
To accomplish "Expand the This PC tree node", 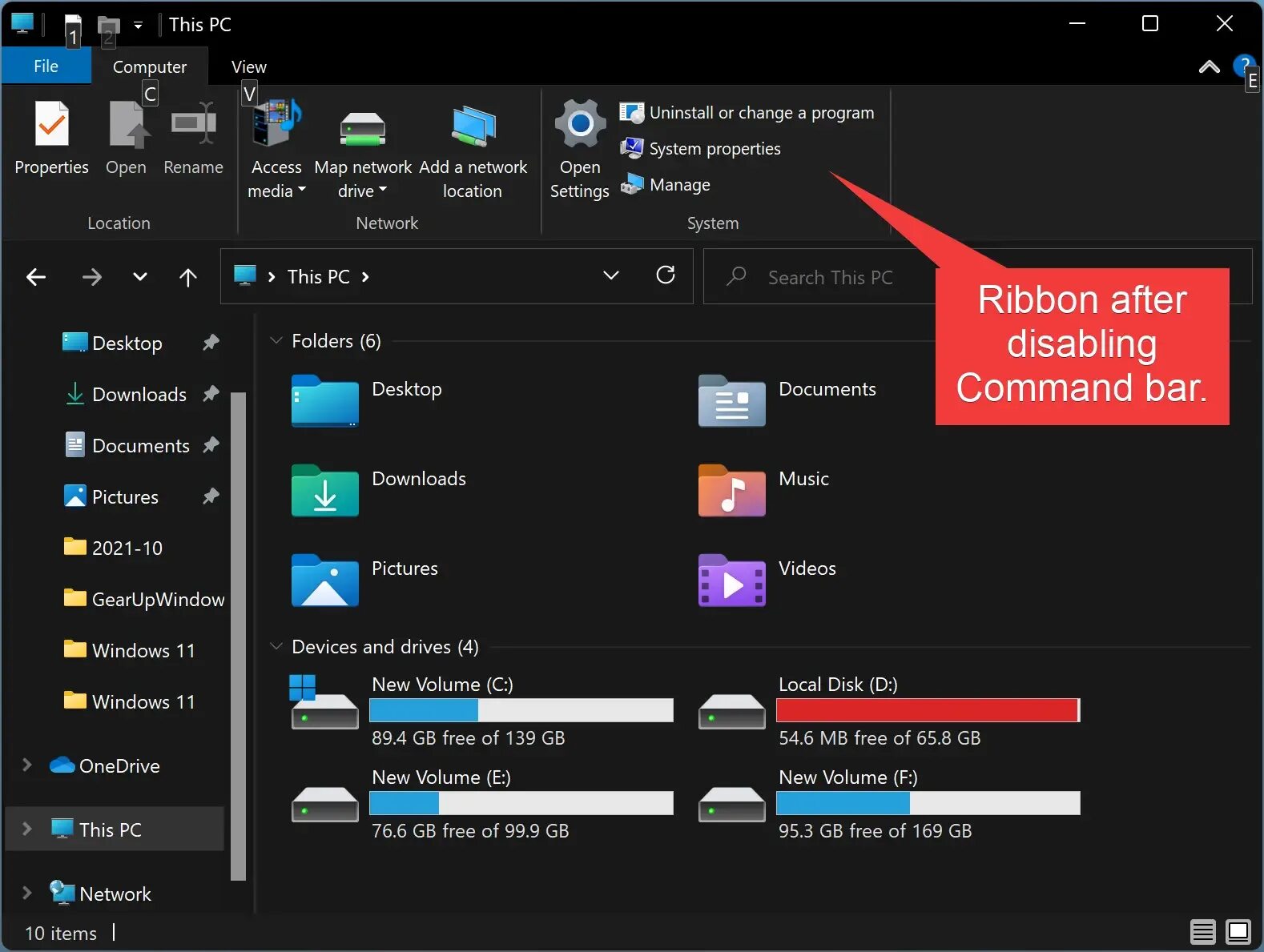I will [26, 829].
